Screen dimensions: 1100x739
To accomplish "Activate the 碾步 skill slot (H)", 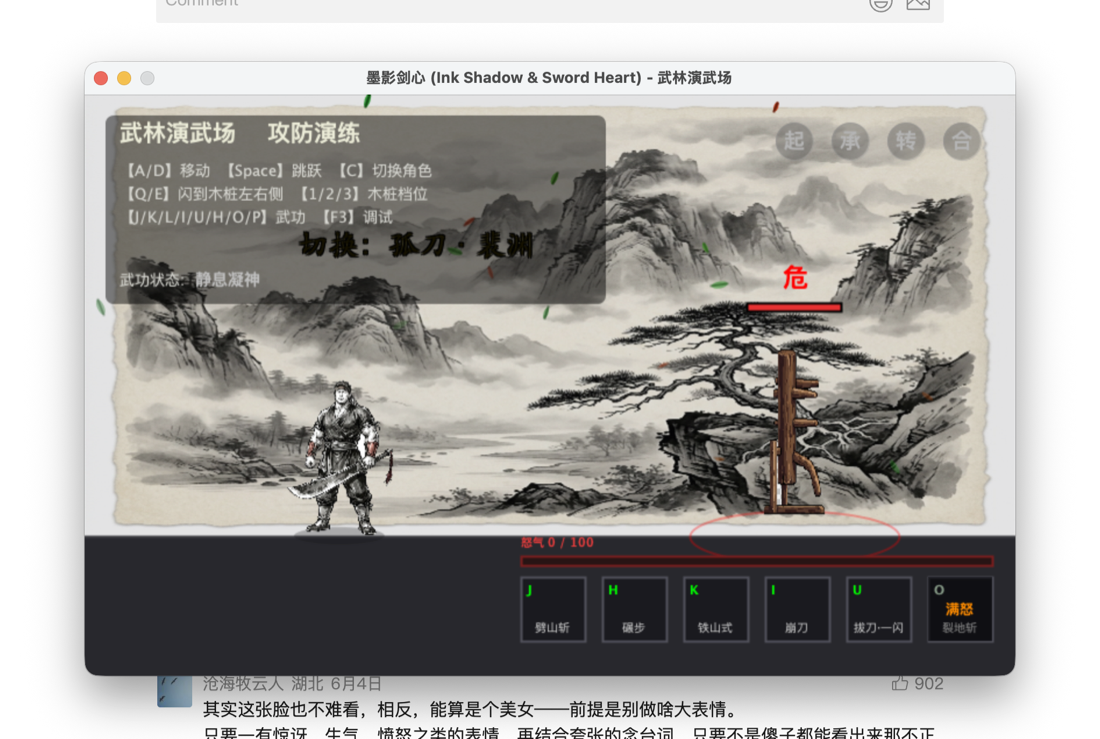I will tap(634, 609).
